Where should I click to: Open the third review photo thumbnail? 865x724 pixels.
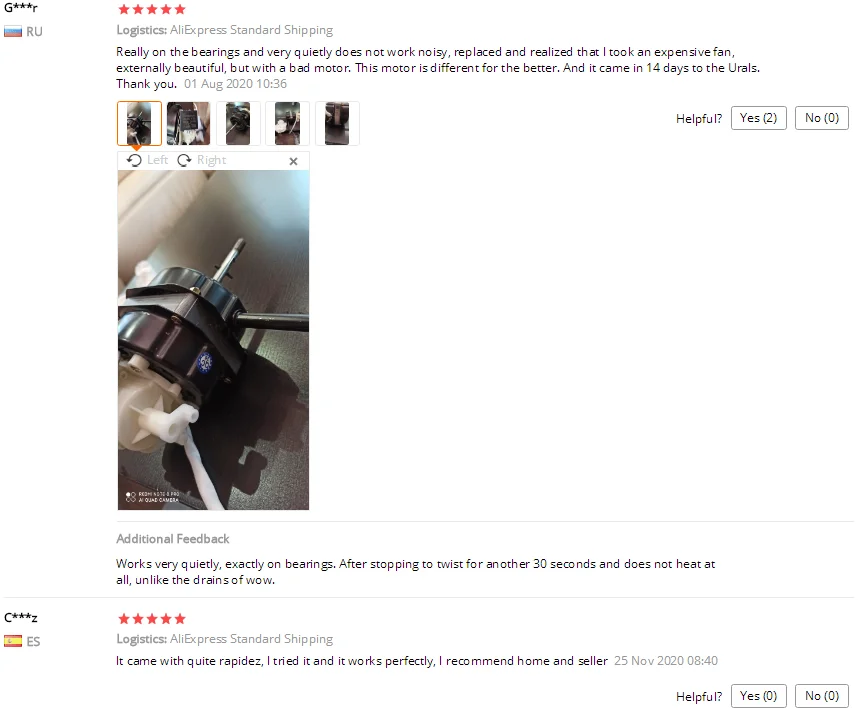238,123
